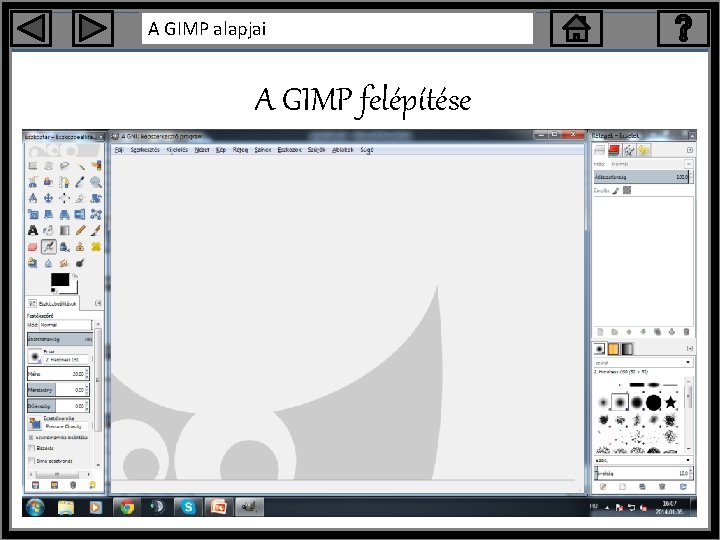Select the Free Select lasso tool

click(64, 166)
